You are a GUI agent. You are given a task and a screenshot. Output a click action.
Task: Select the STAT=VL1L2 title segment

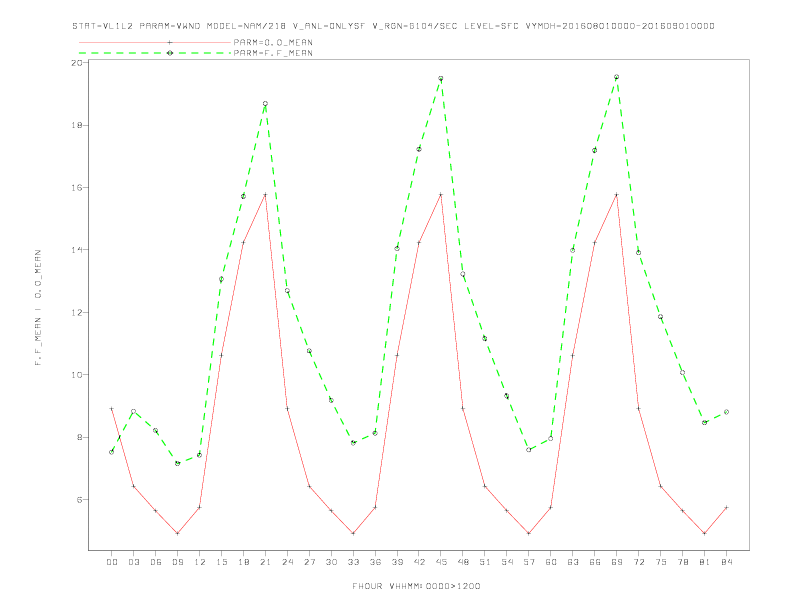[x=103, y=26]
